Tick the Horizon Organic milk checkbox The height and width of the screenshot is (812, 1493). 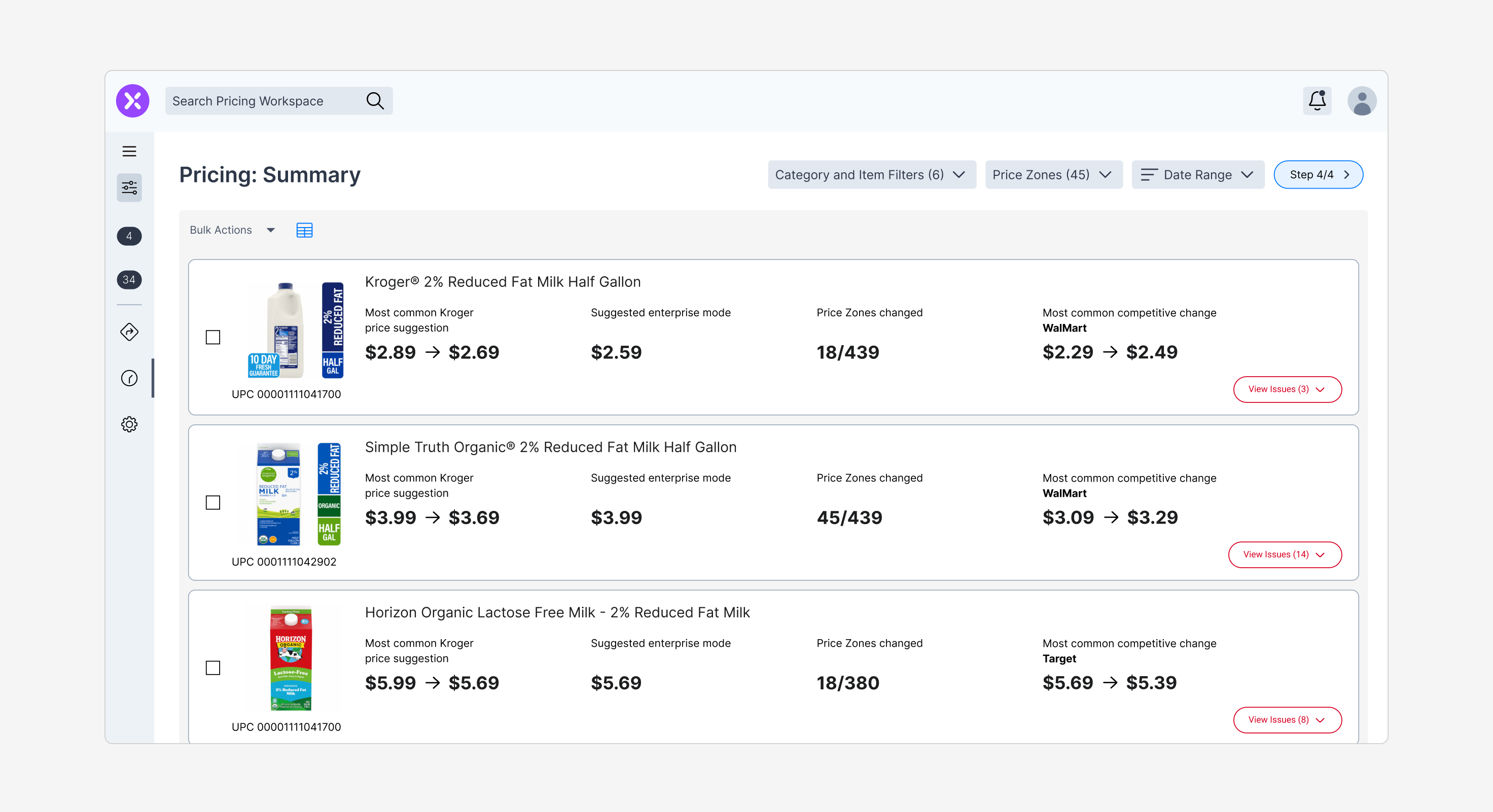(212, 668)
